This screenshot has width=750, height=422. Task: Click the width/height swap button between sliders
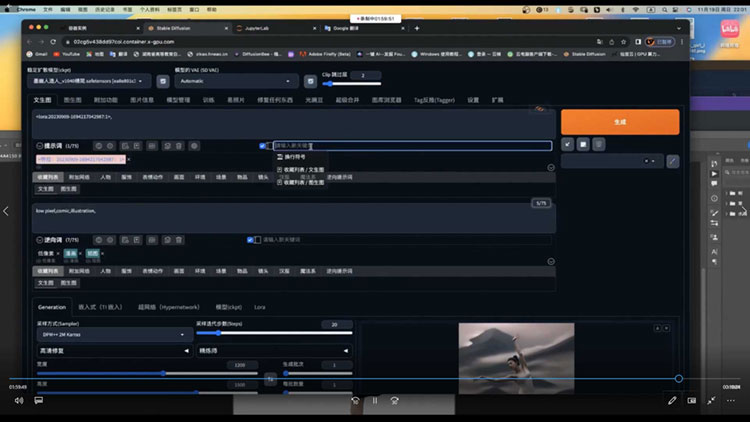pyautogui.click(x=269, y=378)
